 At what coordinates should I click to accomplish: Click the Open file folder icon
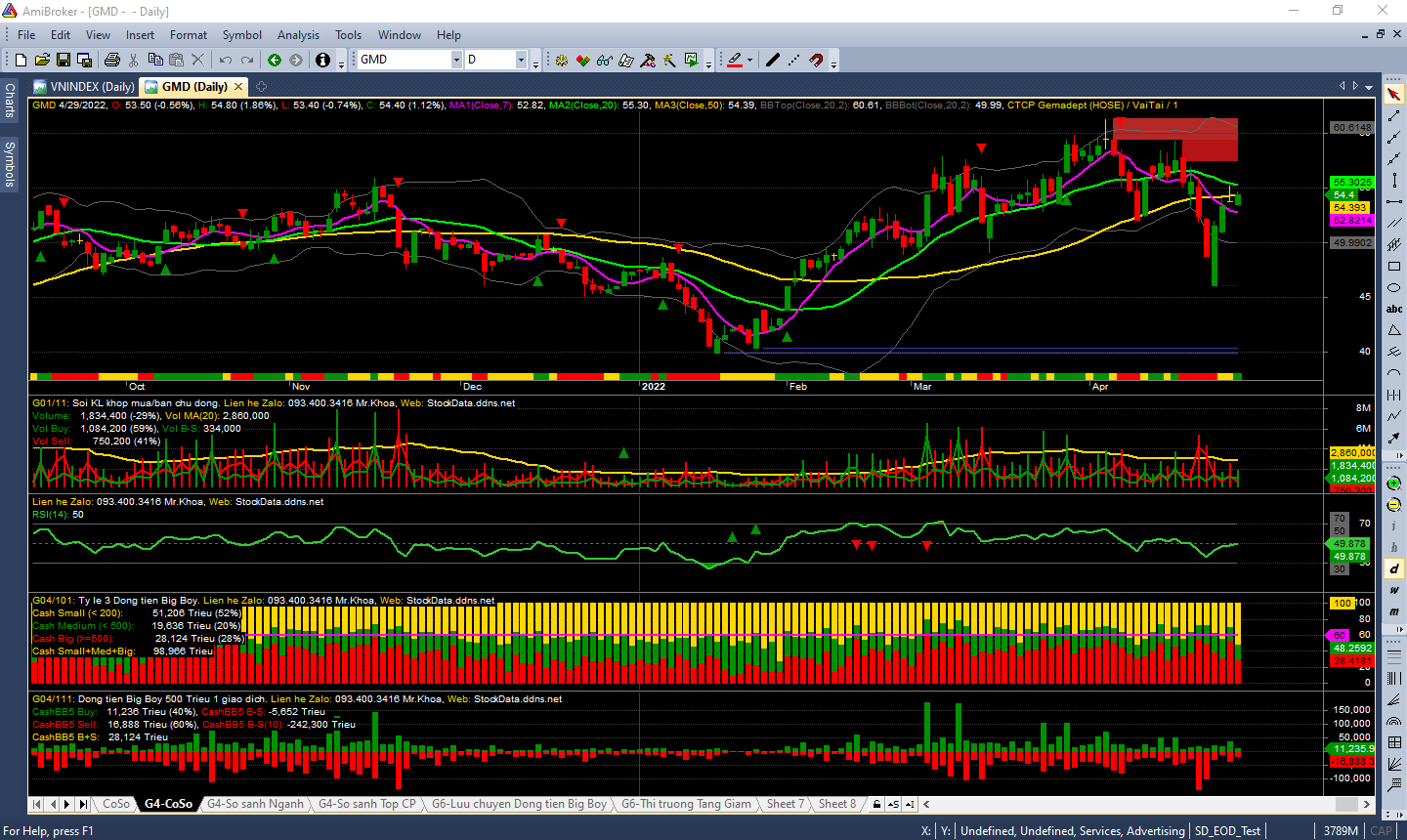pos(42,60)
